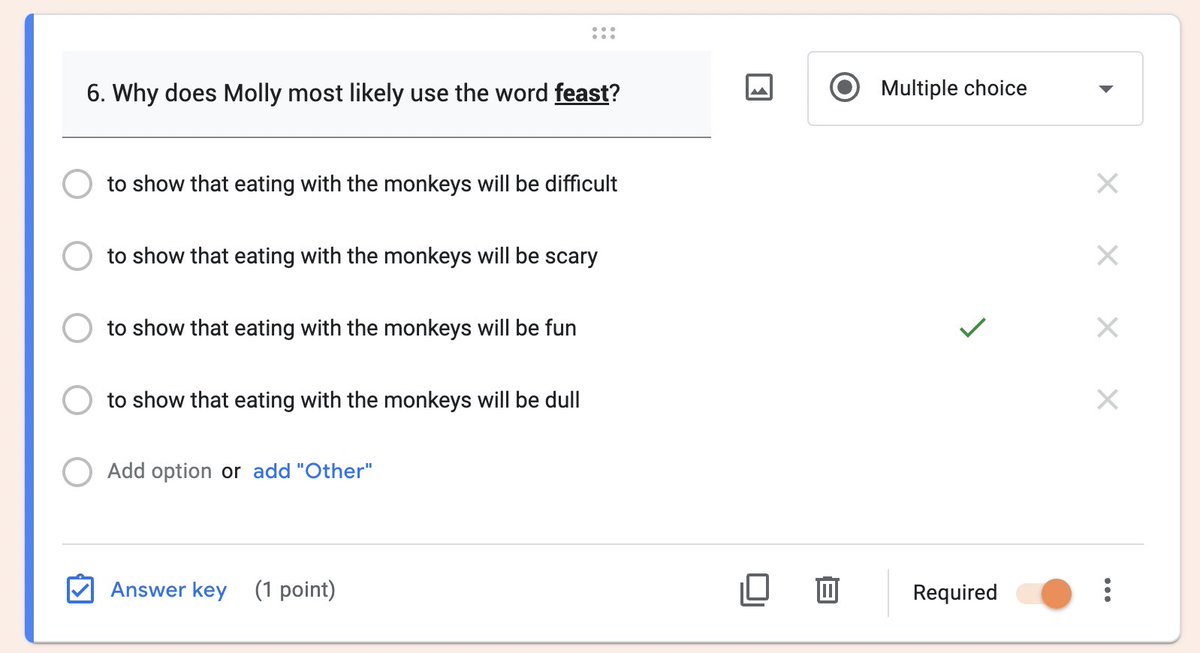Screen dimensions: 1200x653
Task: Open the Multiple choice question type dropdown
Action: pos(975,89)
